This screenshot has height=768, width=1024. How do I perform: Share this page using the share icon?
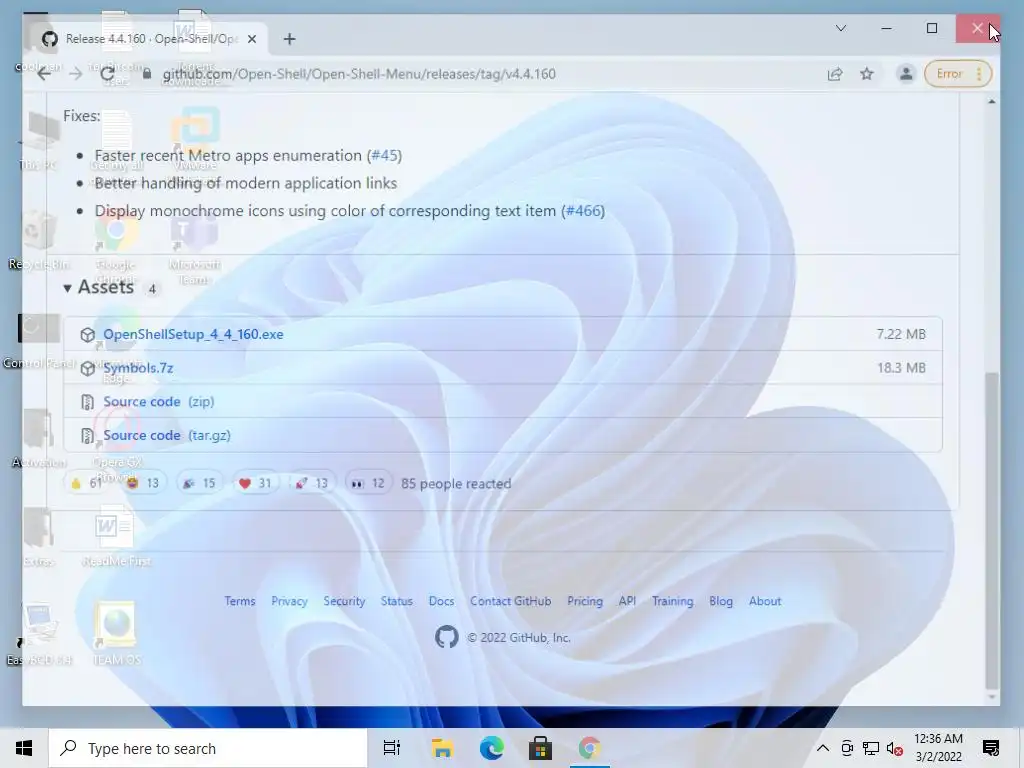point(835,74)
